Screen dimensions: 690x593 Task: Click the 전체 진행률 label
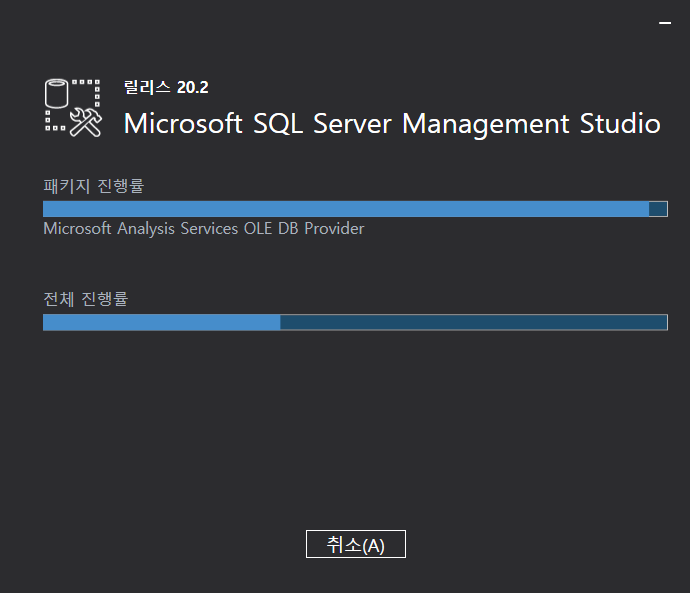(86, 298)
